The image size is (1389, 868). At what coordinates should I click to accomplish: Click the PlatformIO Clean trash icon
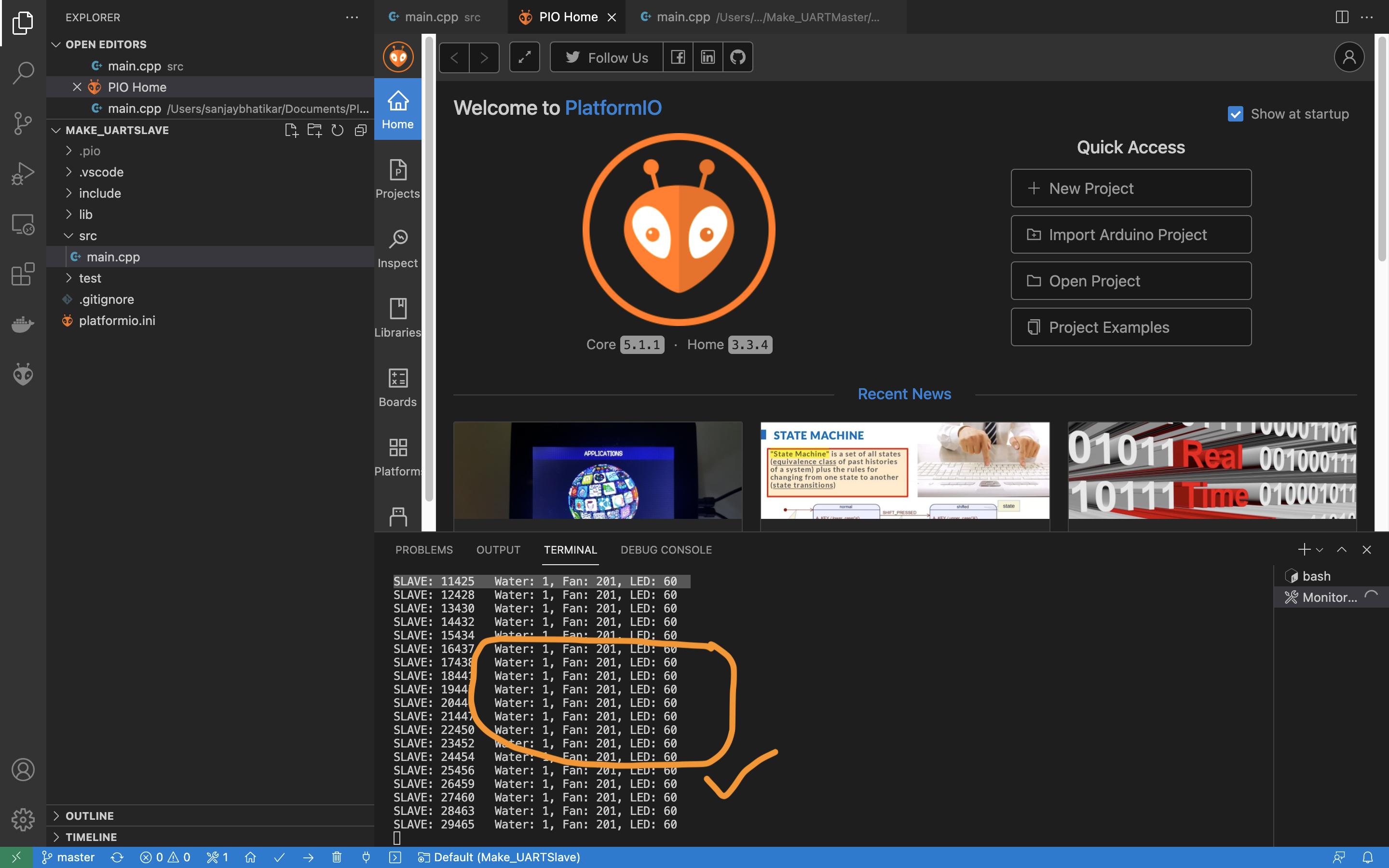337,857
